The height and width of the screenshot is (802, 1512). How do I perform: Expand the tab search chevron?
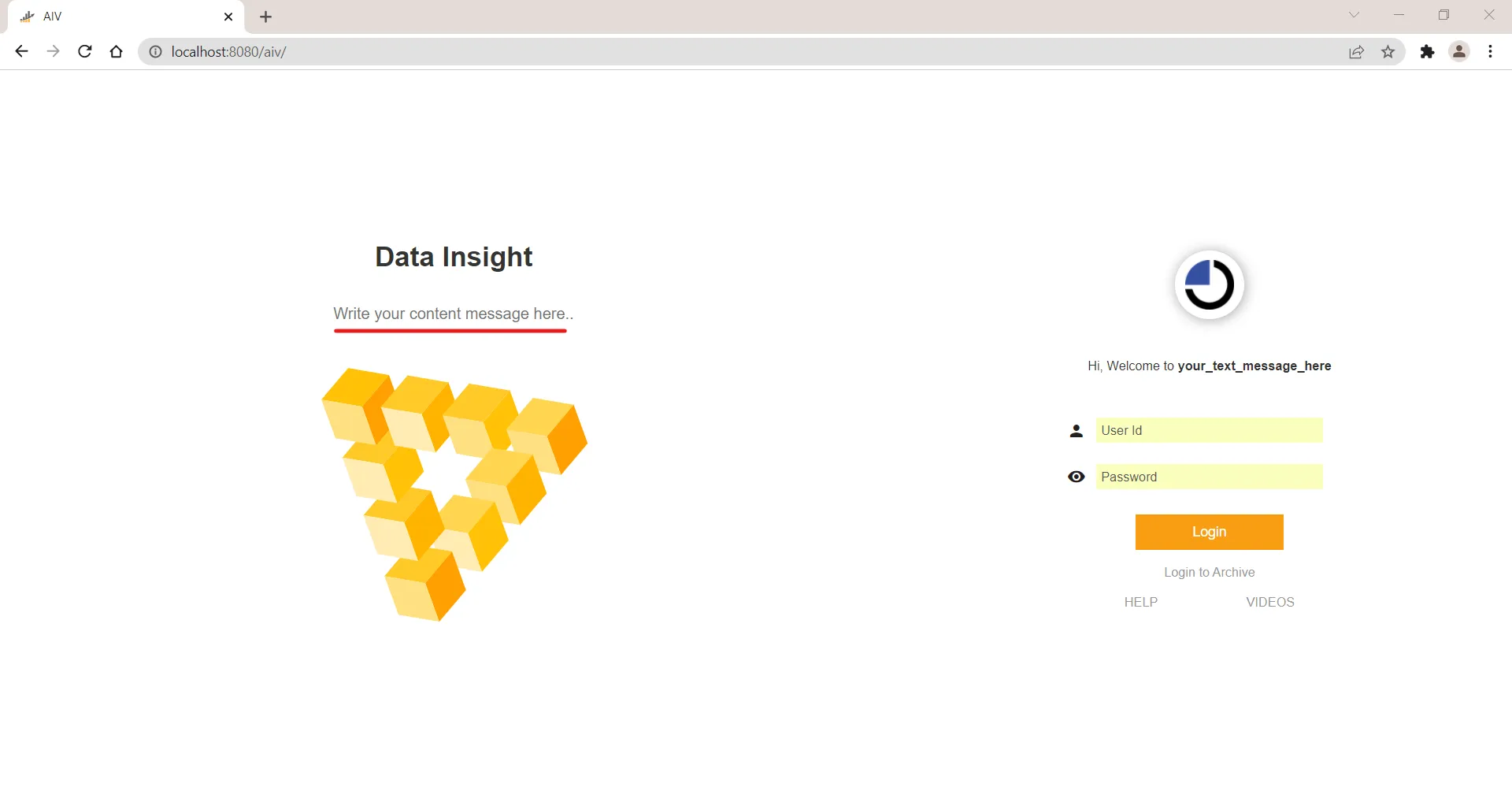point(1354,15)
